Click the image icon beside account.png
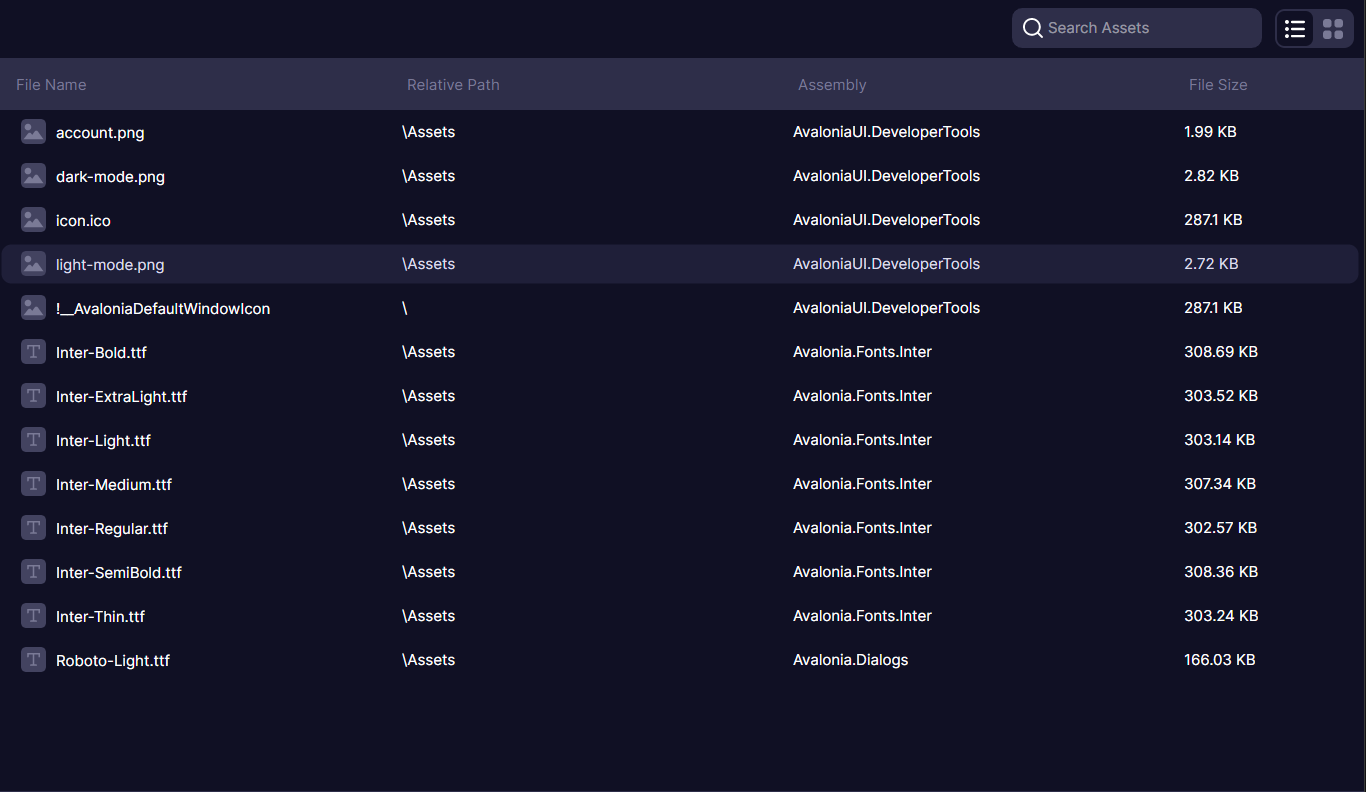This screenshot has width=1366, height=792. 33,131
